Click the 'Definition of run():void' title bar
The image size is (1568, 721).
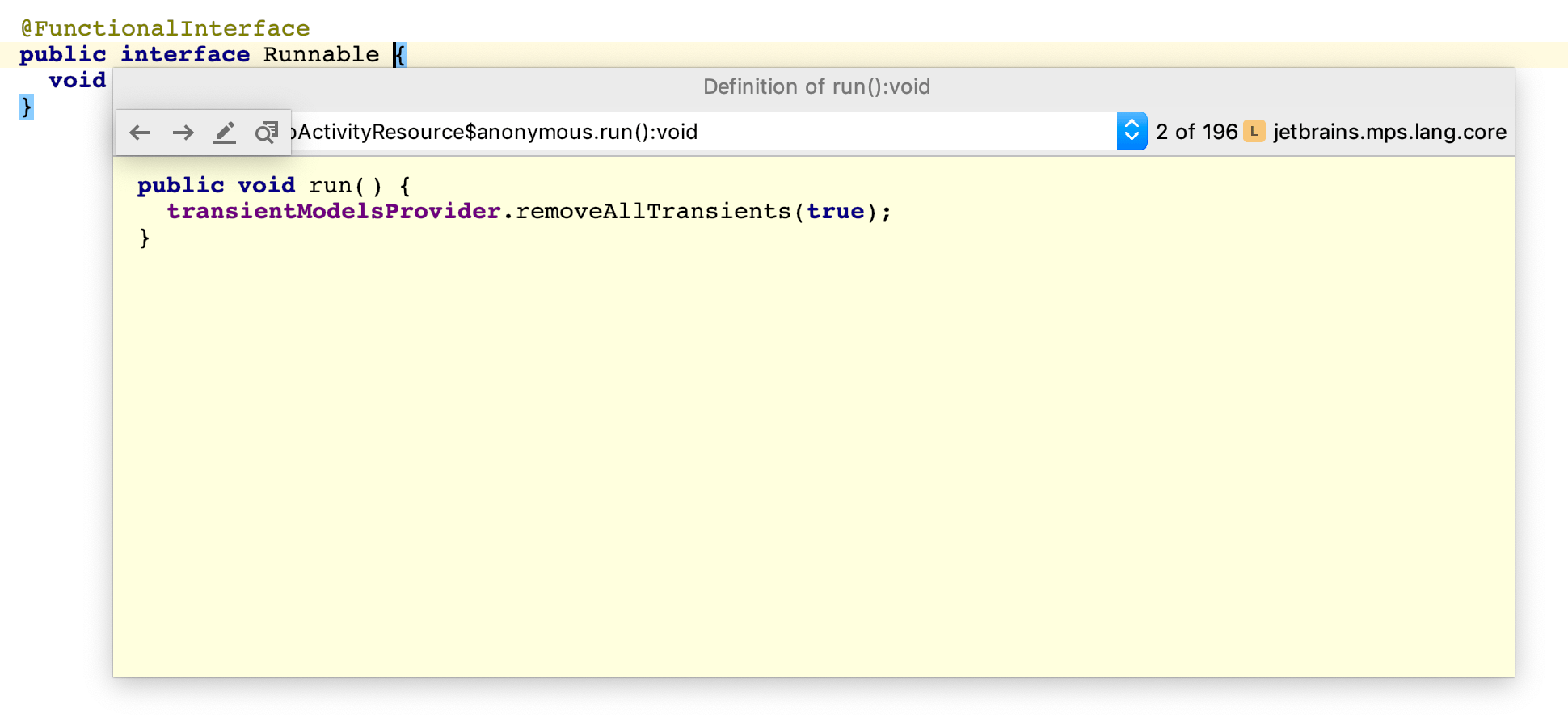(x=816, y=86)
